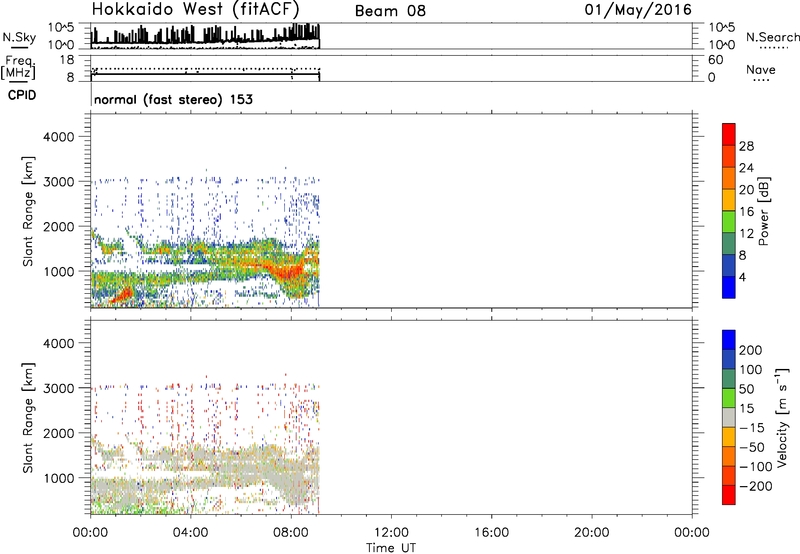The width and height of the screenshot is (800, 554).
Task: Select the "Slant Range [km]" label of velocity panel
Action: (28, 418)
